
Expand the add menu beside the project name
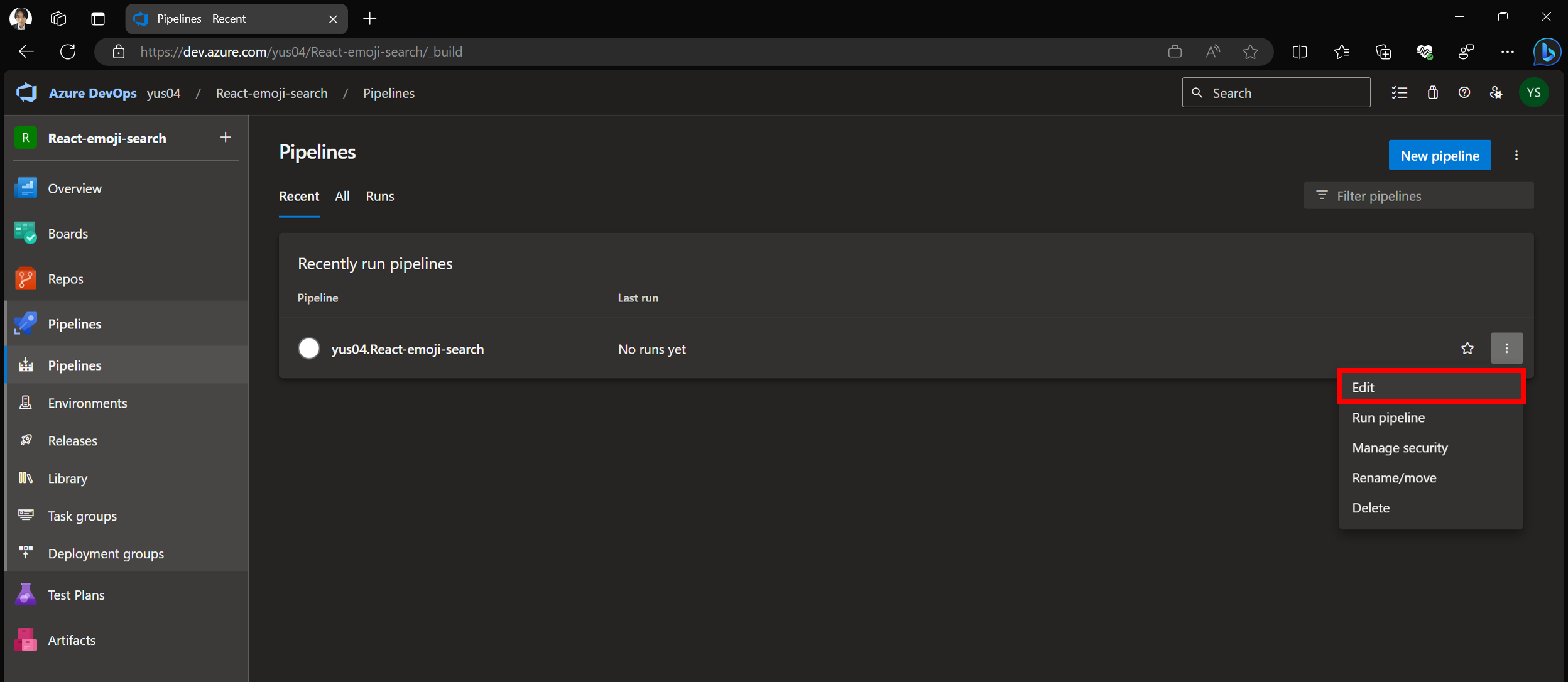coord(226,137)
